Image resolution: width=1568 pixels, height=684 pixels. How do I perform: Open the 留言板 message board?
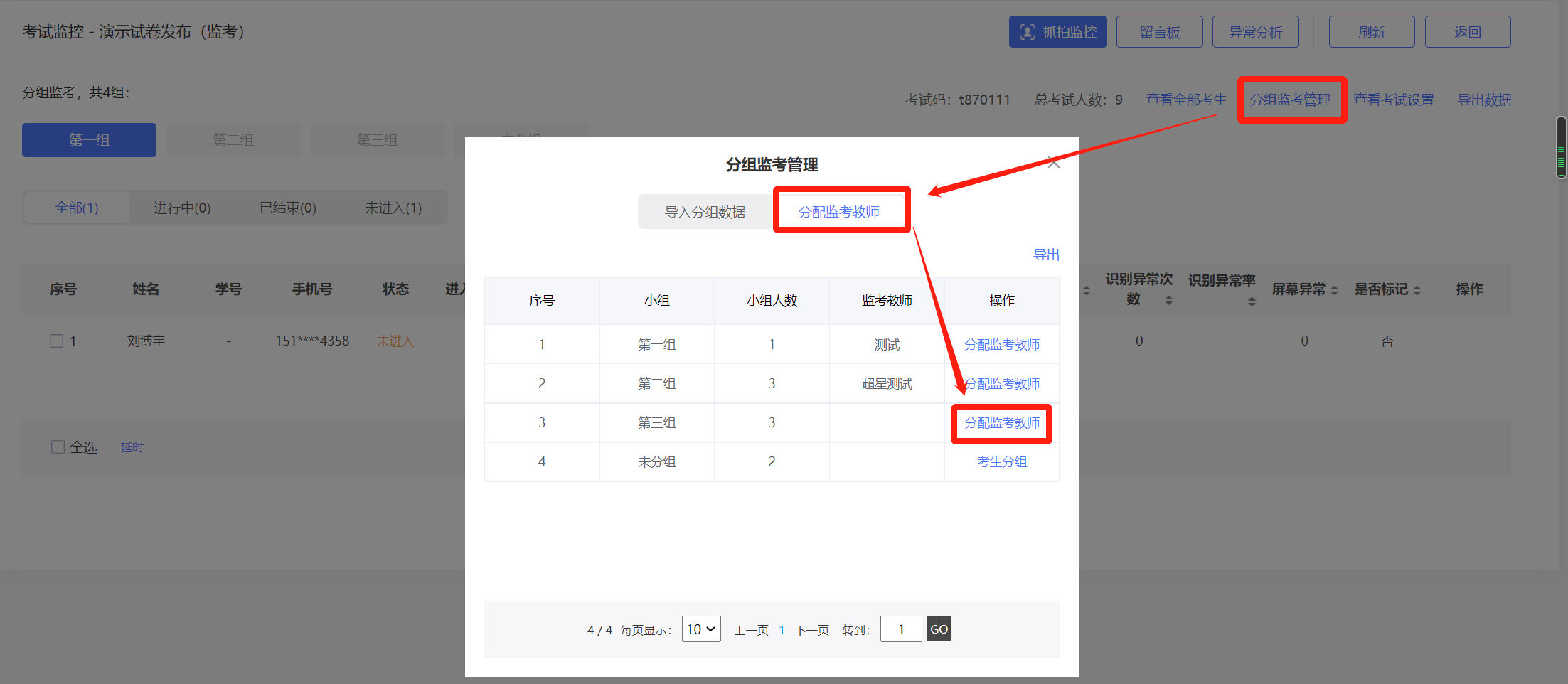coord(1159,32)
